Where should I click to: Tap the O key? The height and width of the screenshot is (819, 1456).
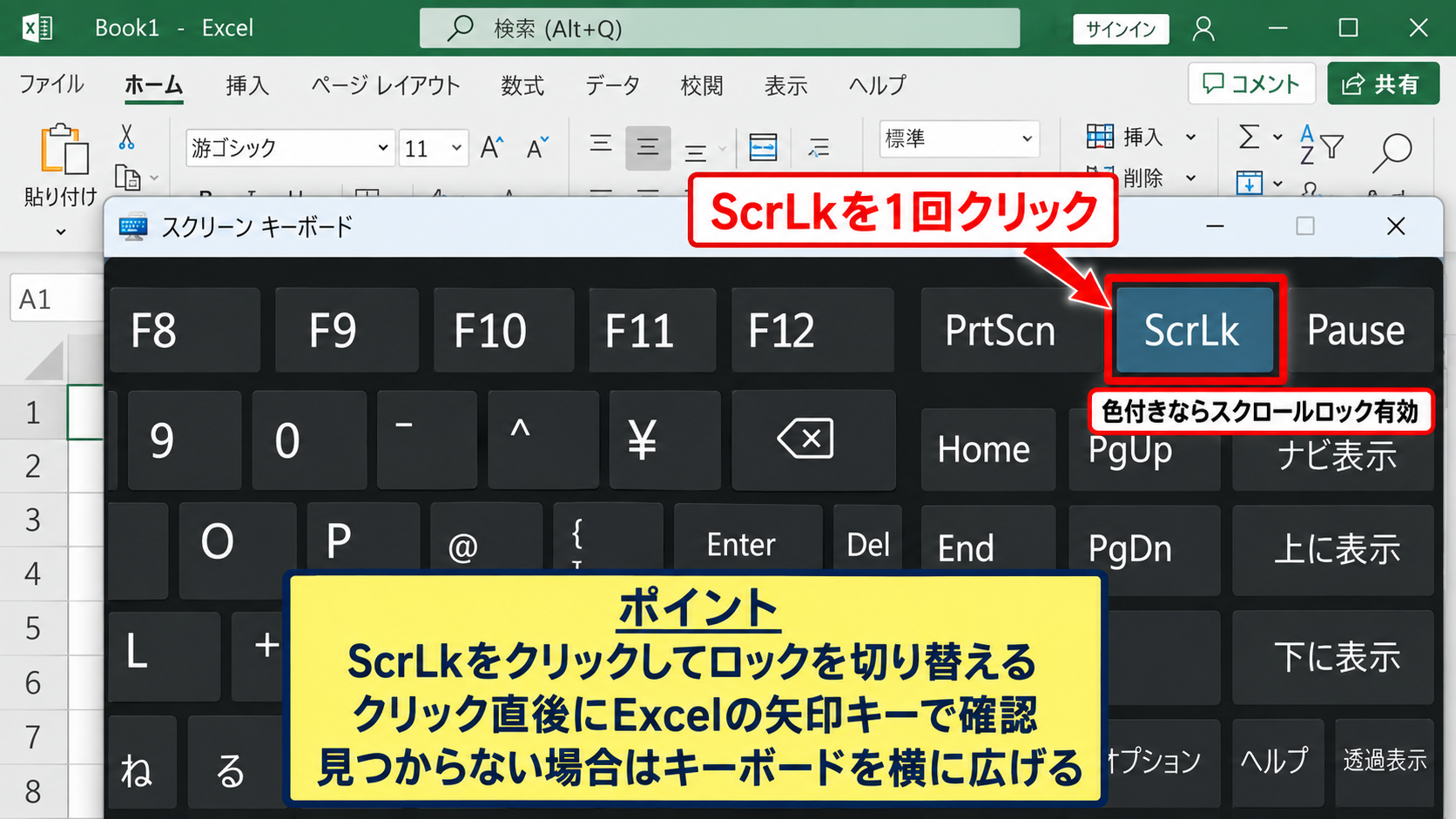tap(237, 549)
